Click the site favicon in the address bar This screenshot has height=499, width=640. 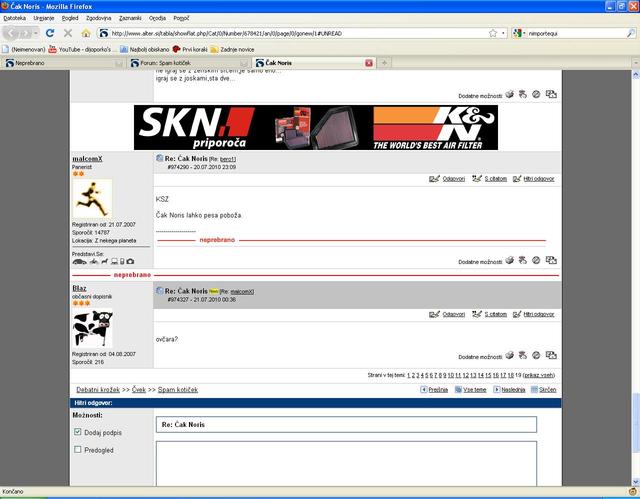(x=104, y=33)
